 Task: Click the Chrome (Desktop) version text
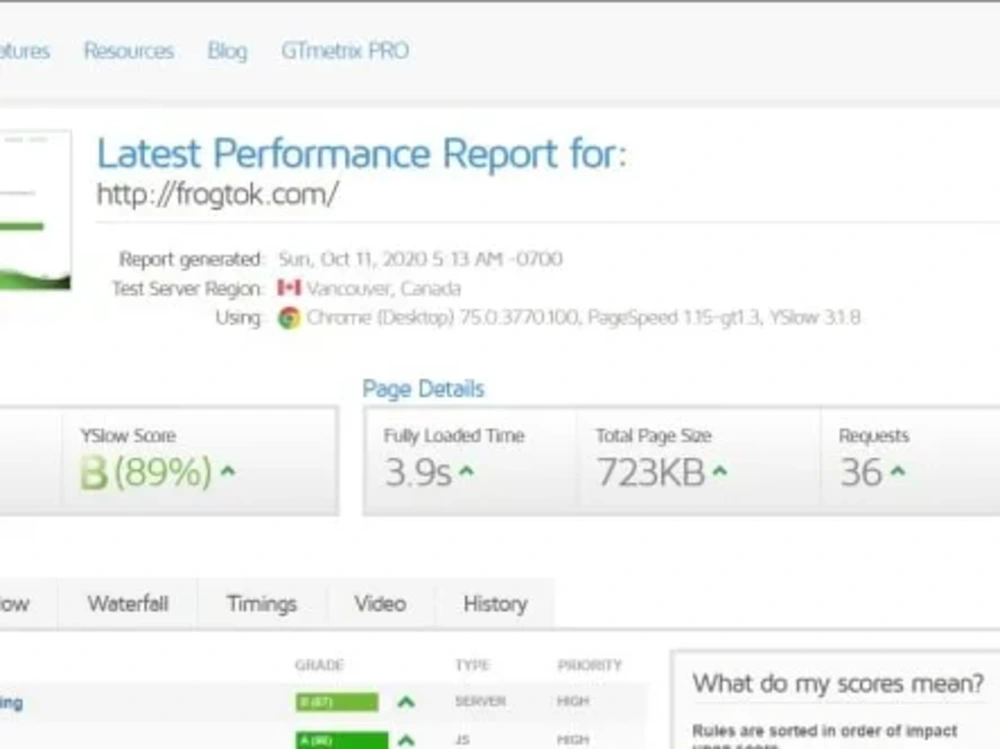(584, 318)
